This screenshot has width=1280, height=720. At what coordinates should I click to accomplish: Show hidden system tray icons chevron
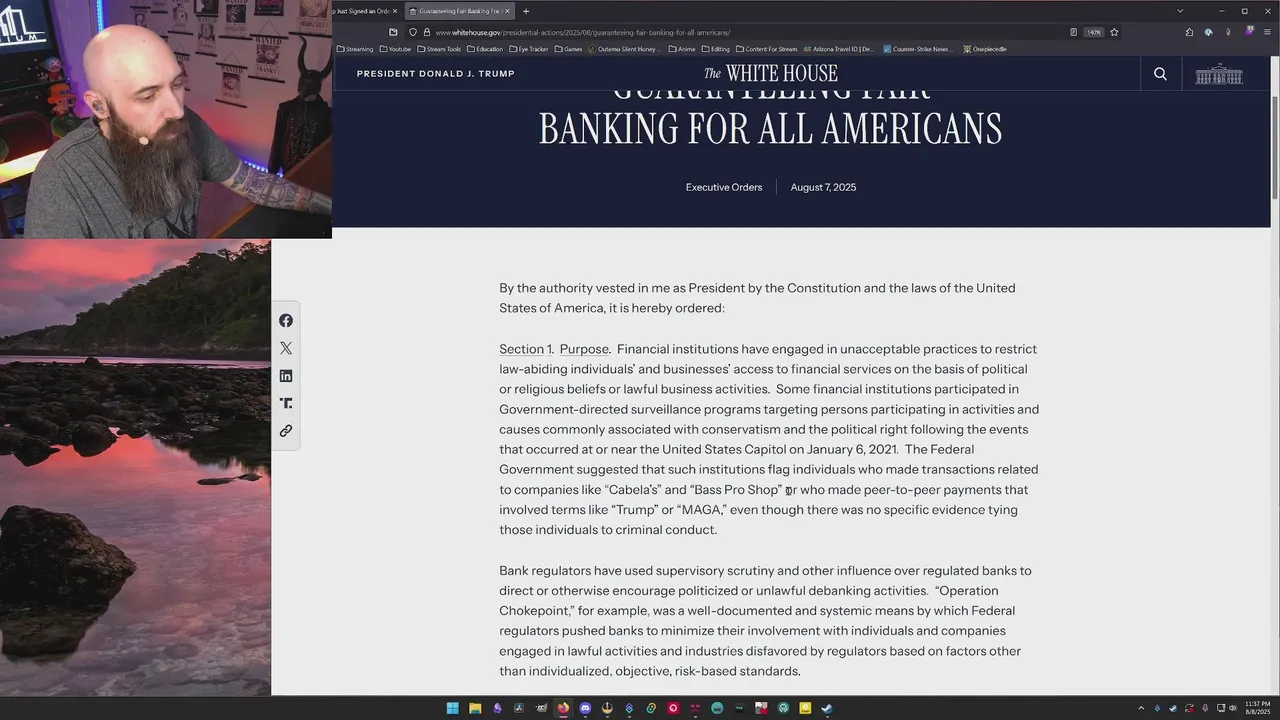click(x=1141, y=708)
